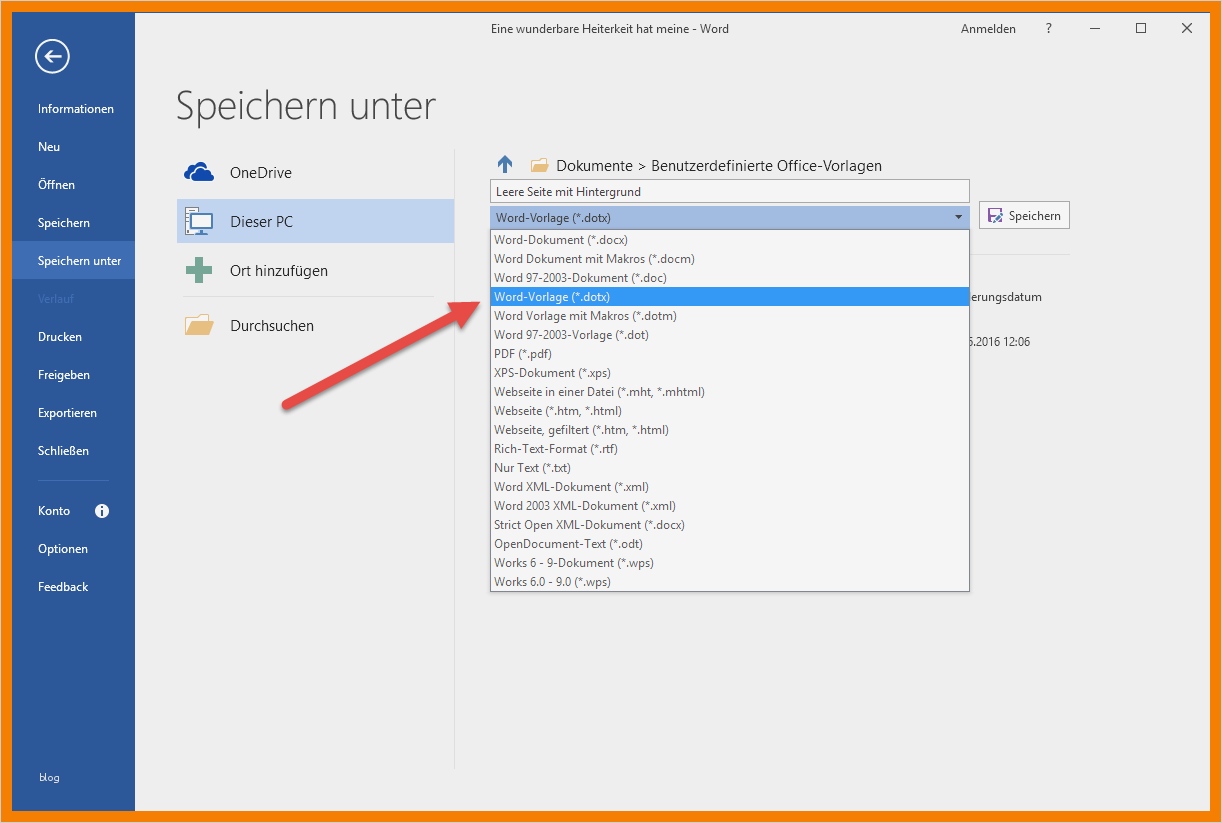Select Word Vorlage mit Makros (*.dotm)
This screenshot has width=1222, height=823.
click(x=729, y=316)
